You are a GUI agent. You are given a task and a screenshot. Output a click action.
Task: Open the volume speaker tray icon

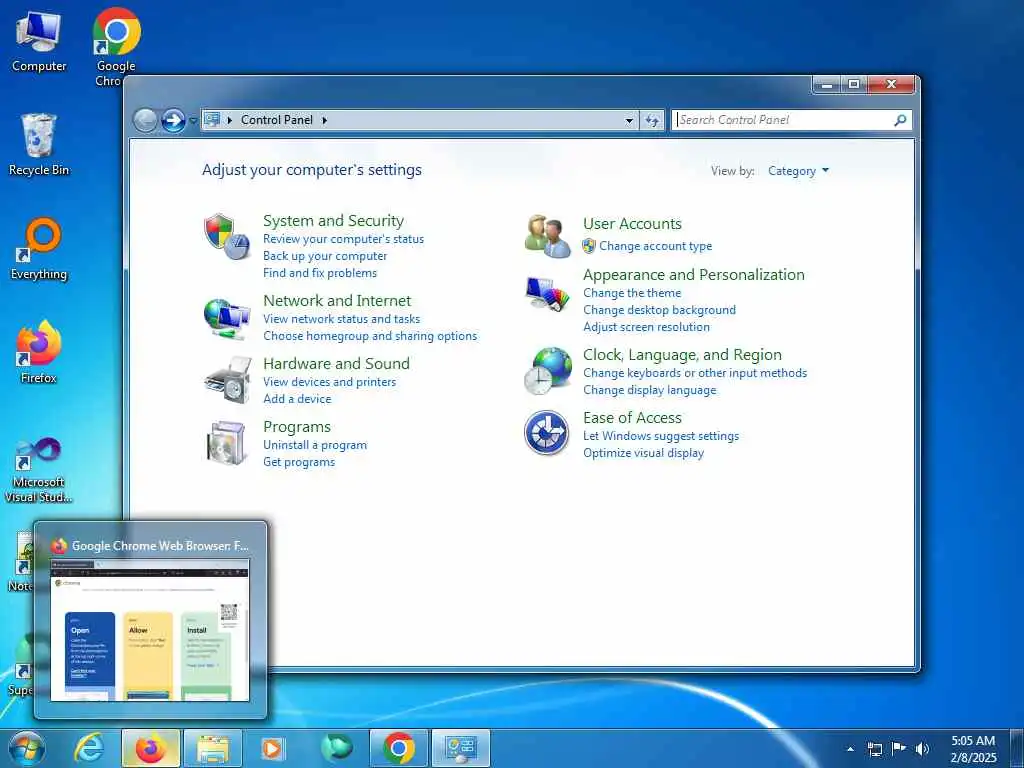[921, 749]
